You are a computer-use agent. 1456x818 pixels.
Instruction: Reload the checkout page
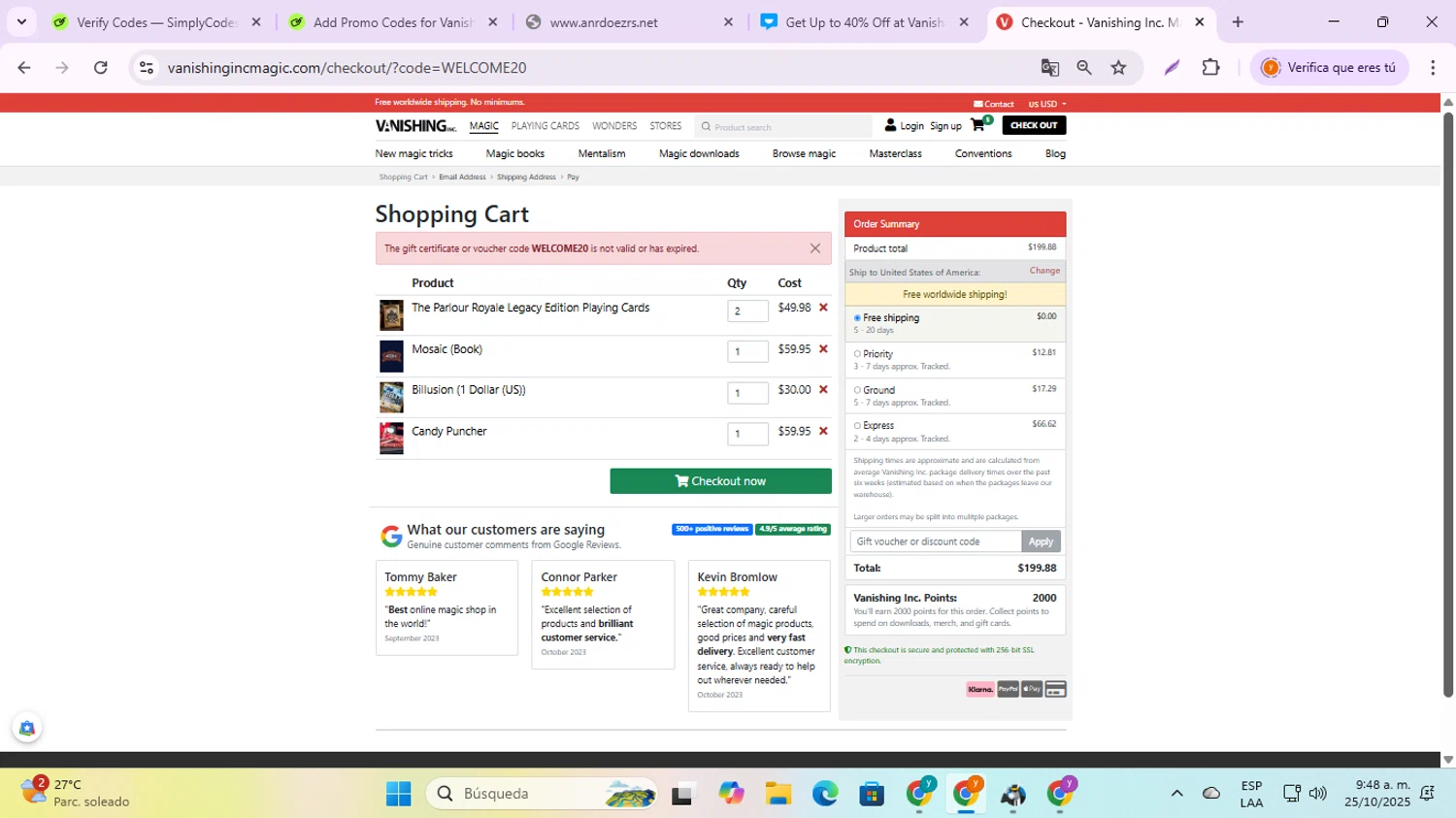[101, 67]
